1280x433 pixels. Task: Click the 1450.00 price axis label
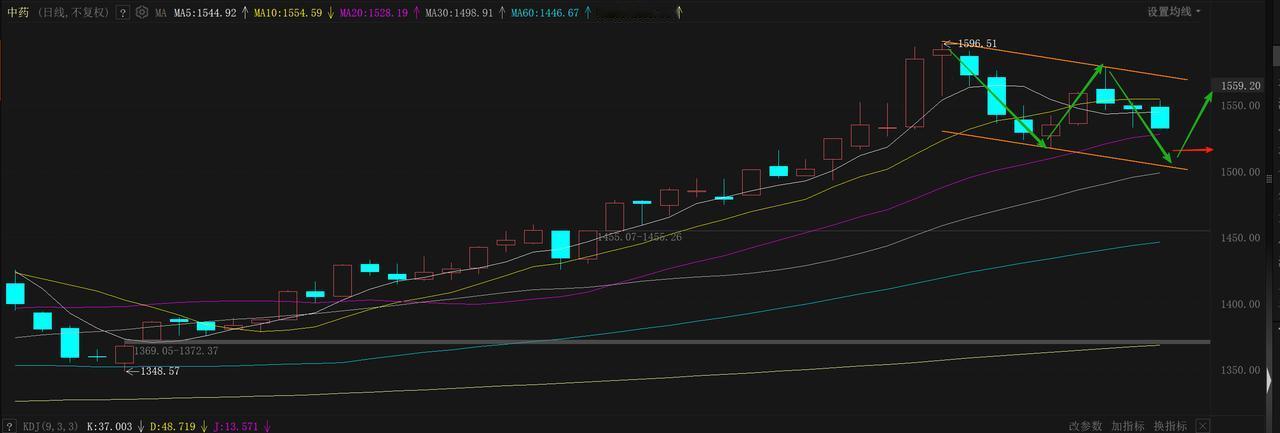1241,238
